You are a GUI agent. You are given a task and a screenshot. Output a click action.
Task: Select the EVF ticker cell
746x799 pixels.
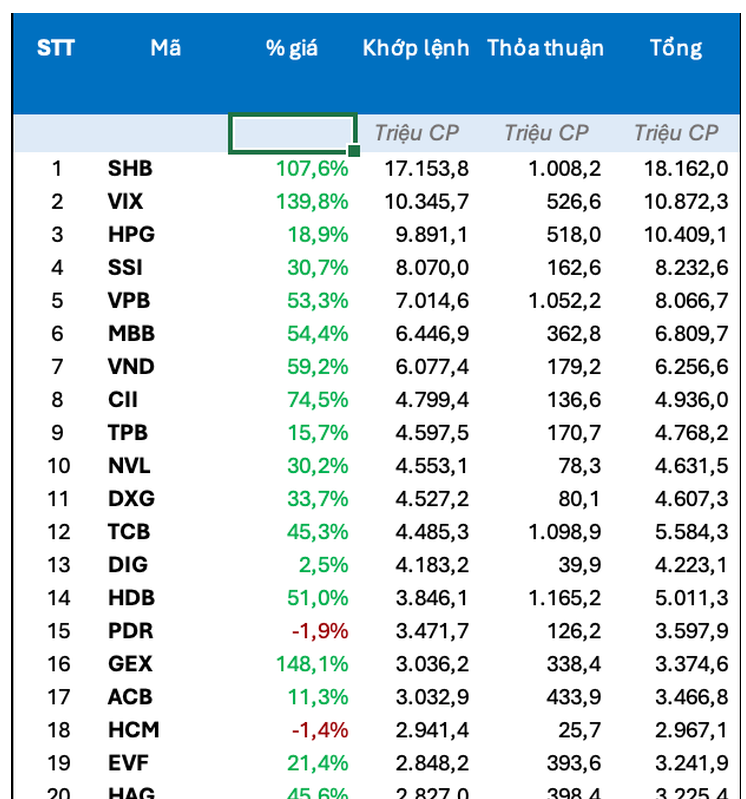[128, 763]
